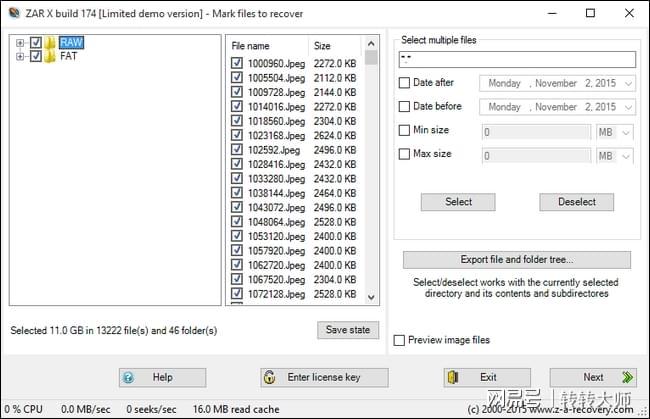The height and width of the screenshot is (419, 650).
Task: Select file name 1043072.Jpeg
Action: coord(276,207)
